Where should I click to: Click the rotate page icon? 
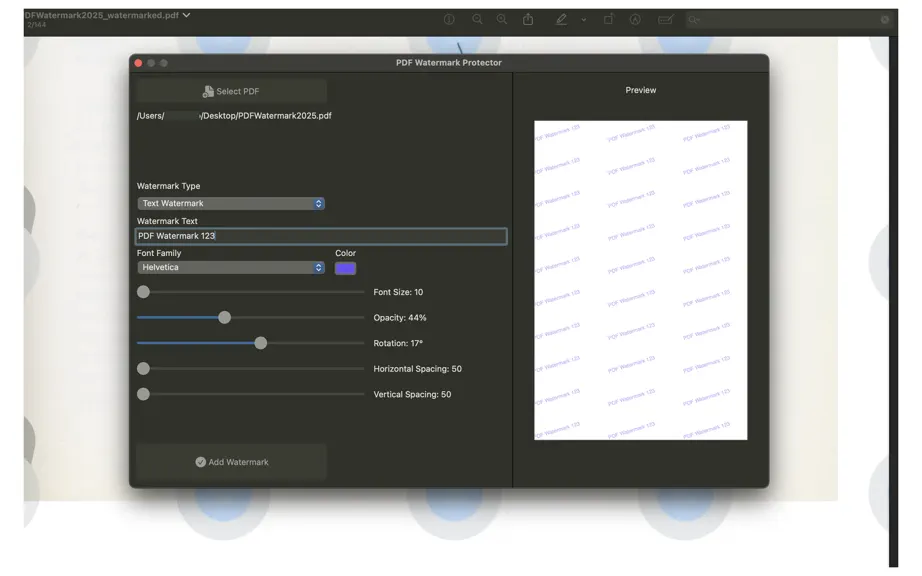(x=609, y=19)
